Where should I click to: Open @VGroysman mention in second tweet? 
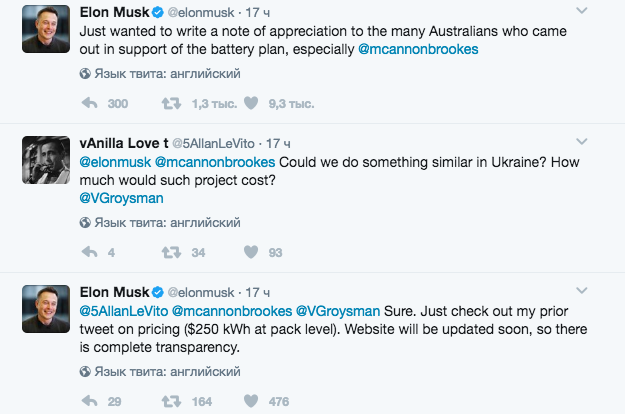(117, 198)
